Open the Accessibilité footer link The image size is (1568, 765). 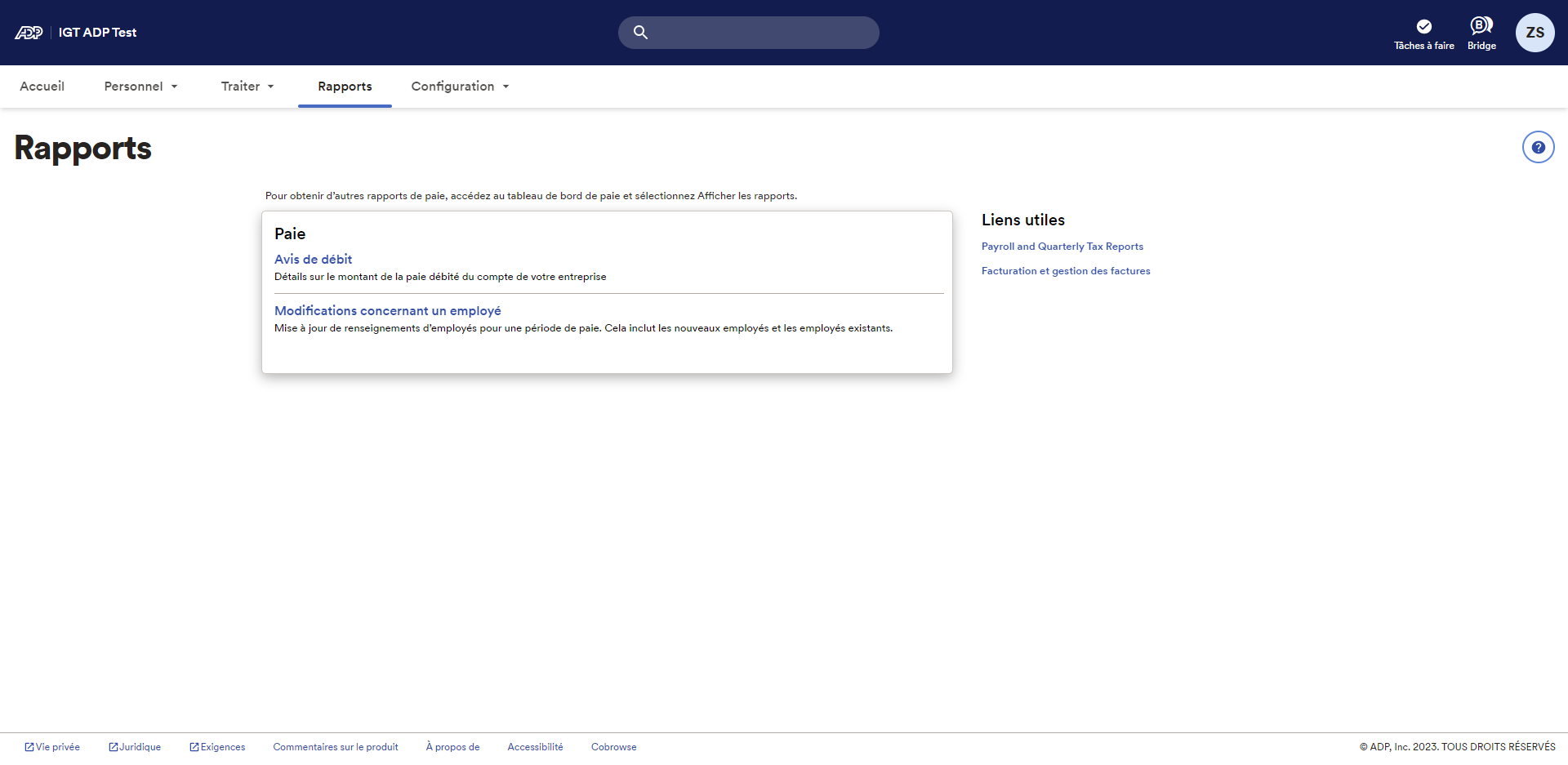pyautogui.click(x=535, y=747)
